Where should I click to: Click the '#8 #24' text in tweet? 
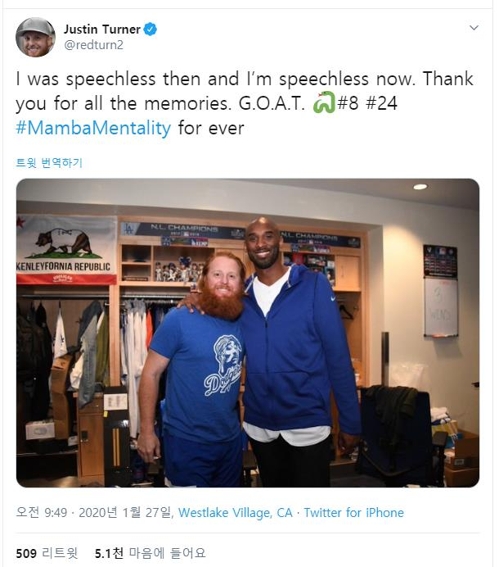(x=367, y=103)
